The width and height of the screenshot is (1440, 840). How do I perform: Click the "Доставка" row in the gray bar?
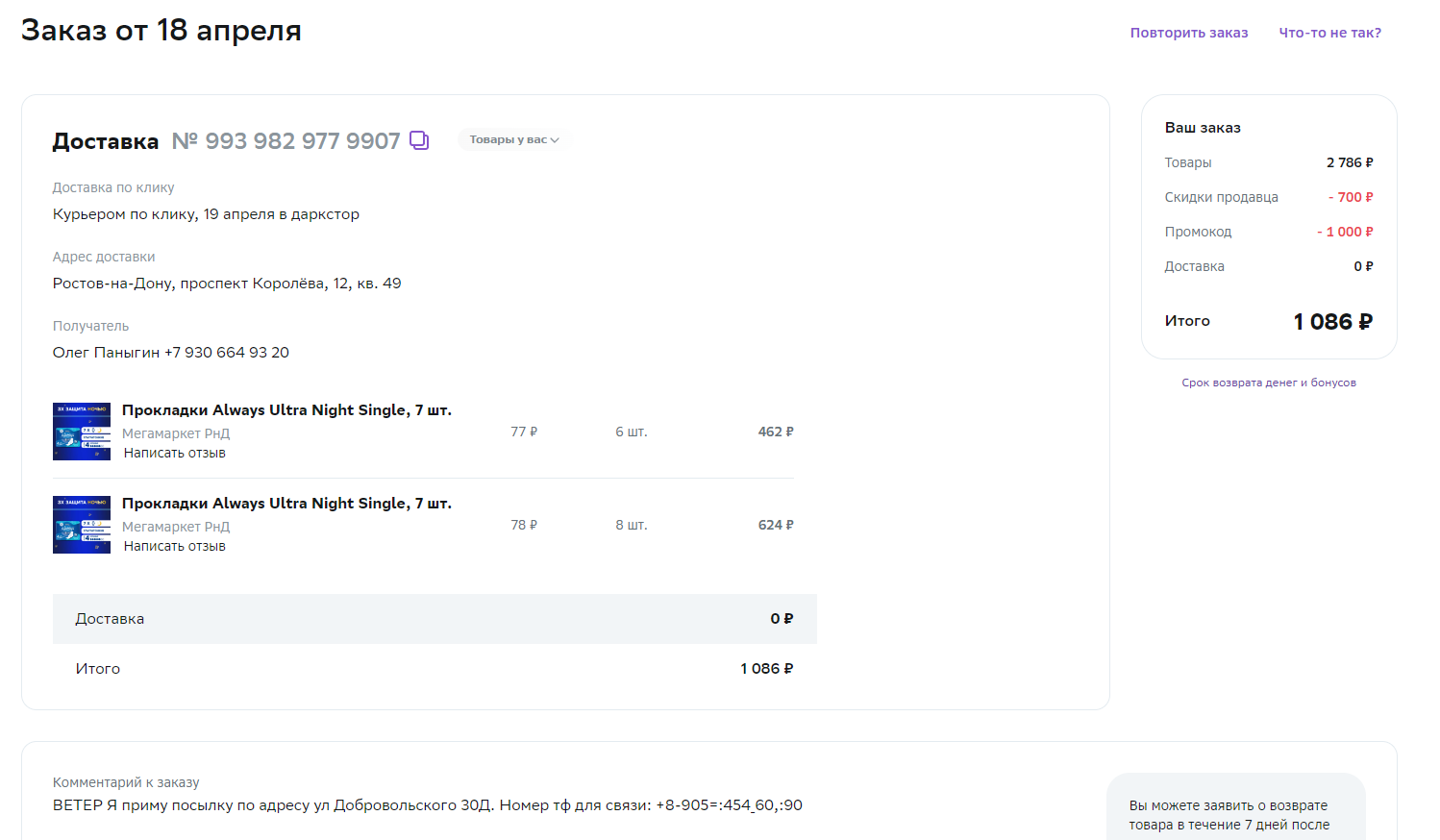pos(434,619)
